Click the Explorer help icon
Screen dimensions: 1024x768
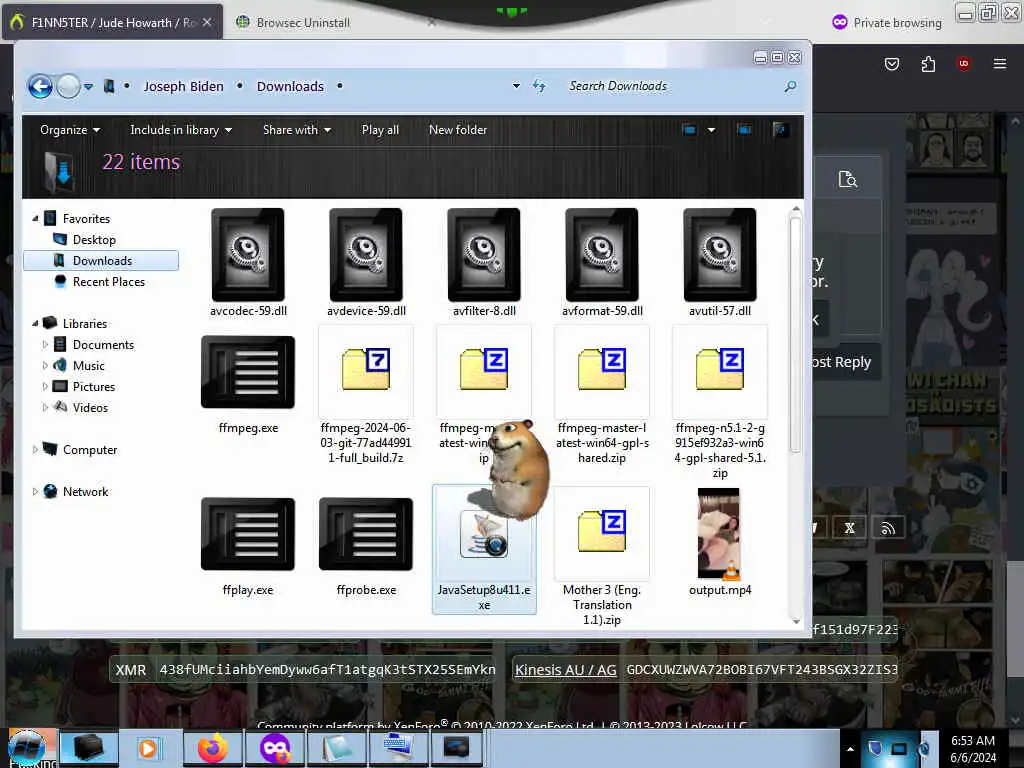point(779,130)
